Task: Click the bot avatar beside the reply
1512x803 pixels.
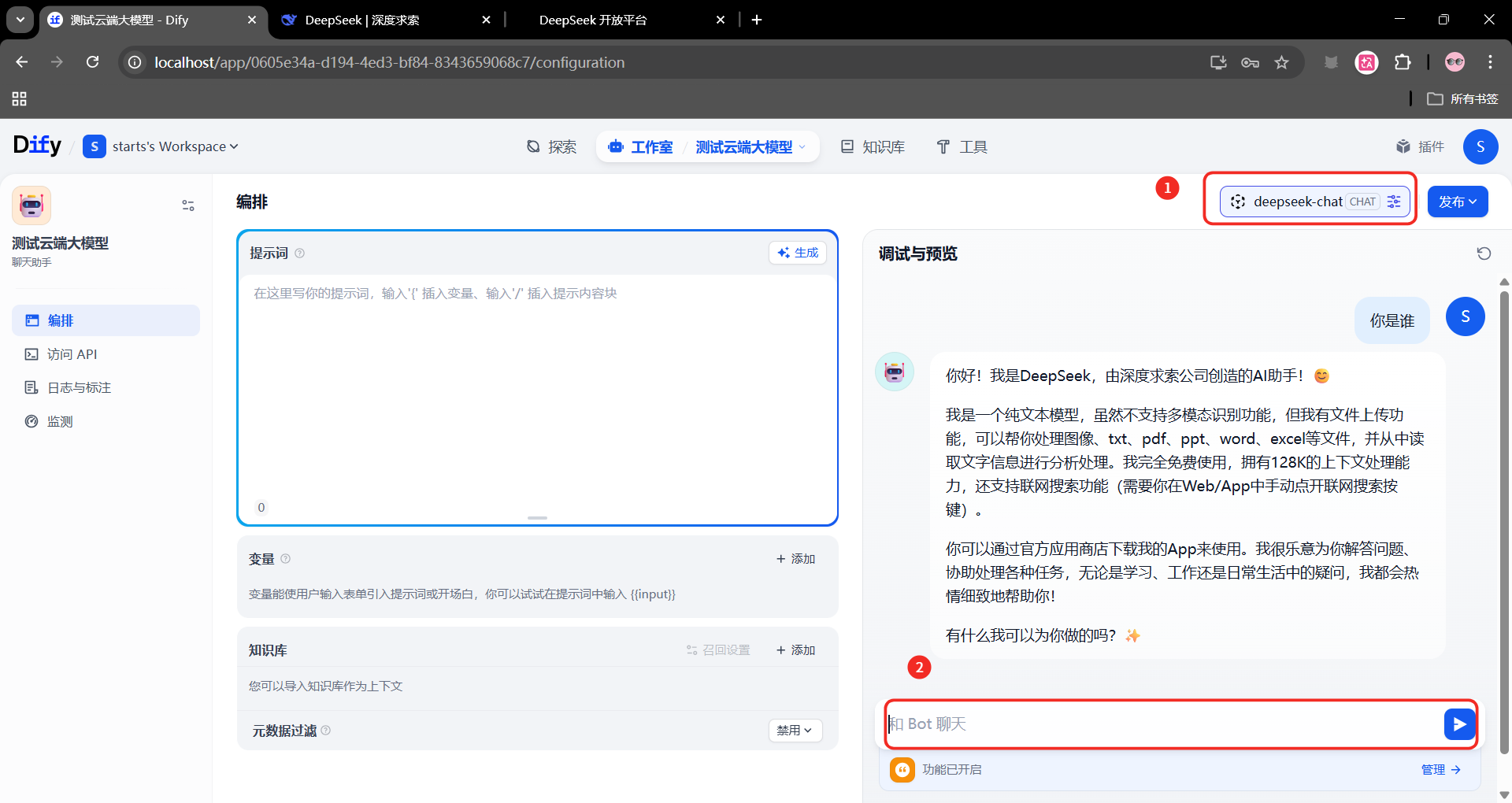Action: (x=895, y=372)
